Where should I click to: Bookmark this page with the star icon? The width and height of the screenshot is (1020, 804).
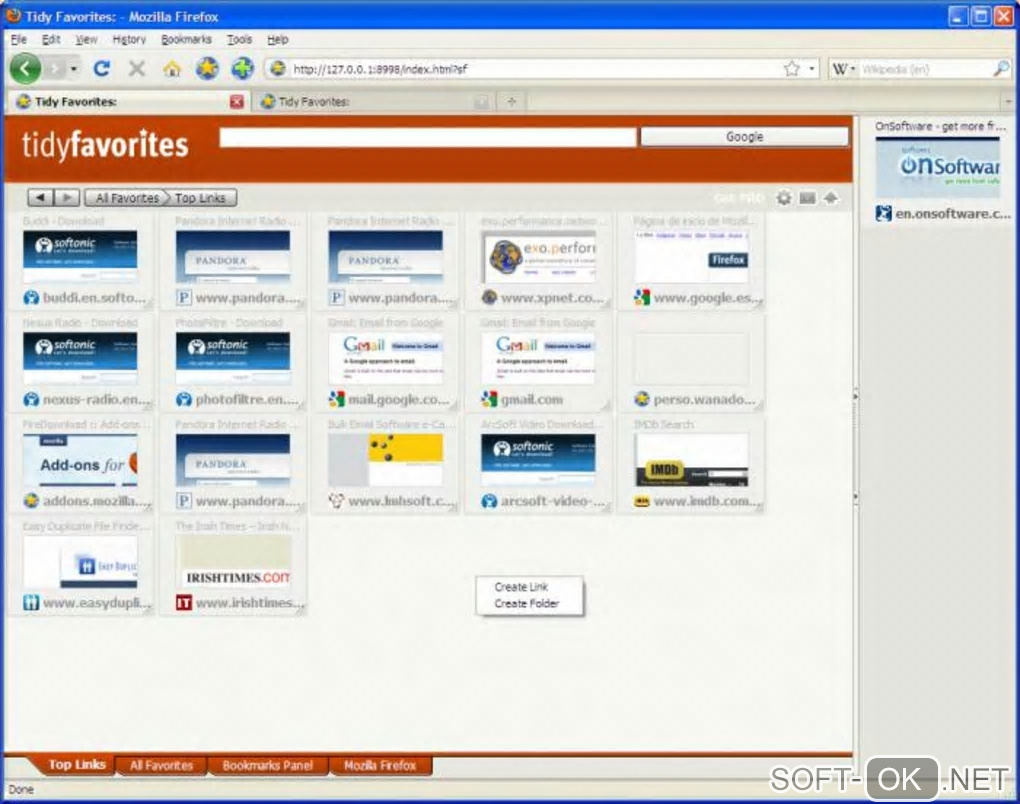click(792, 68)
